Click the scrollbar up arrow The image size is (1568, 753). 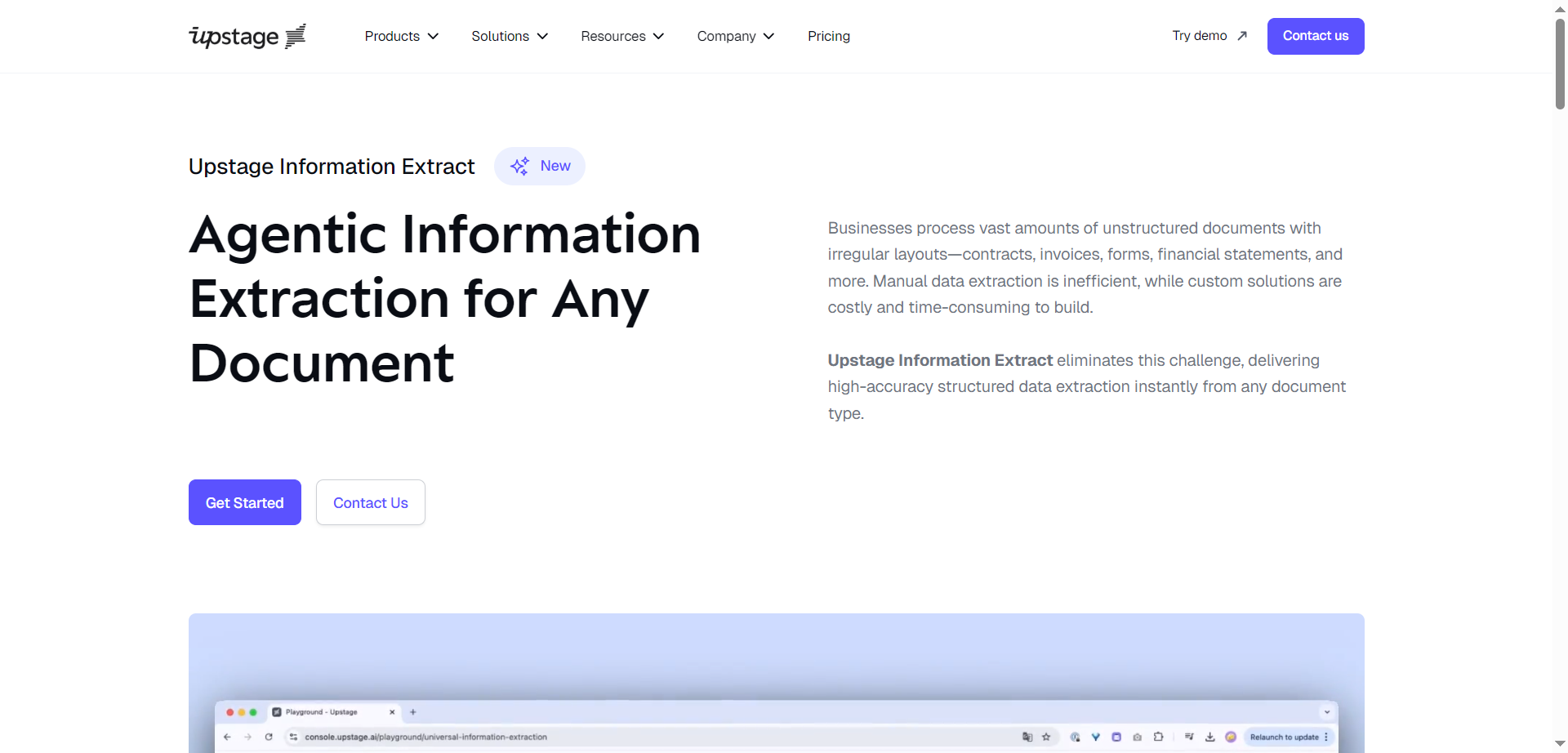tap(1560, 8)
